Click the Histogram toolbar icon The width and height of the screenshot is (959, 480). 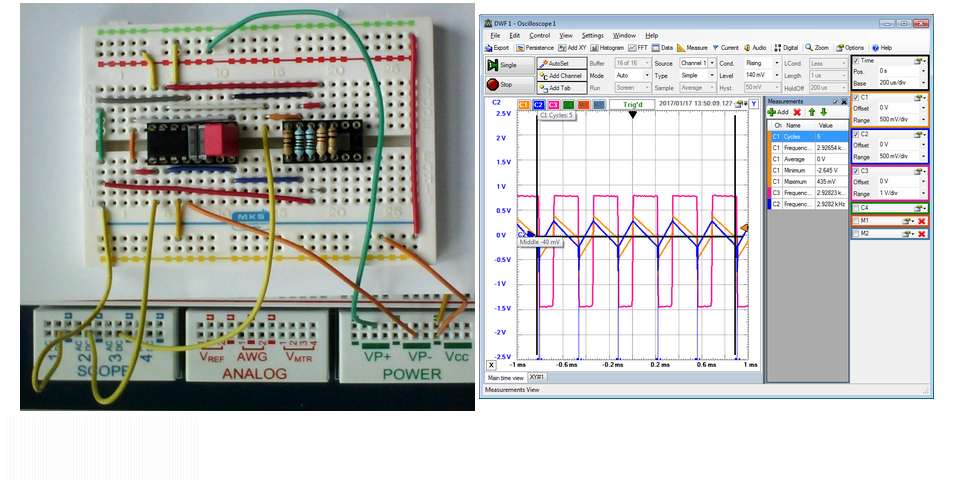tap(607, 47)
